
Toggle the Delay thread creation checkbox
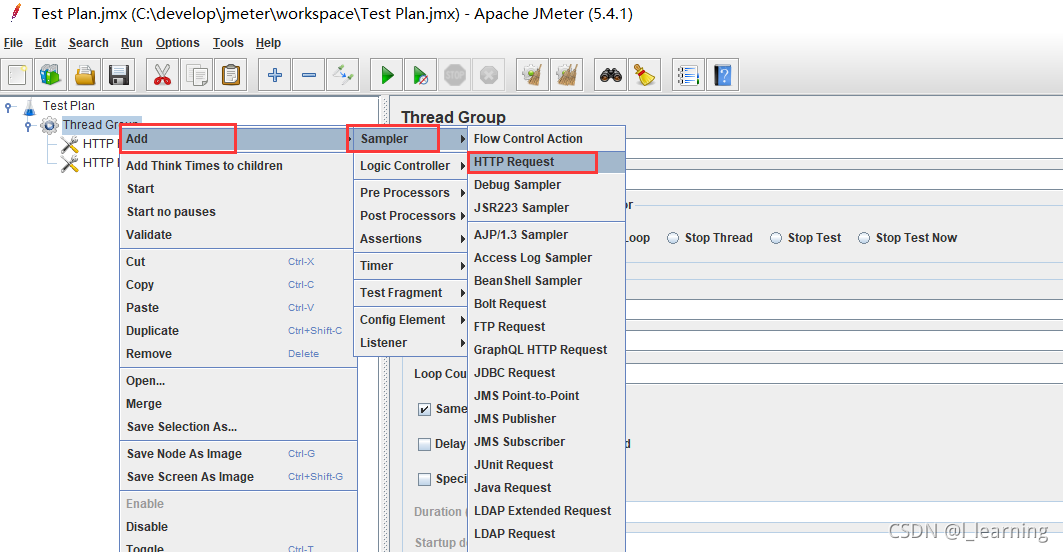[424, 444]
